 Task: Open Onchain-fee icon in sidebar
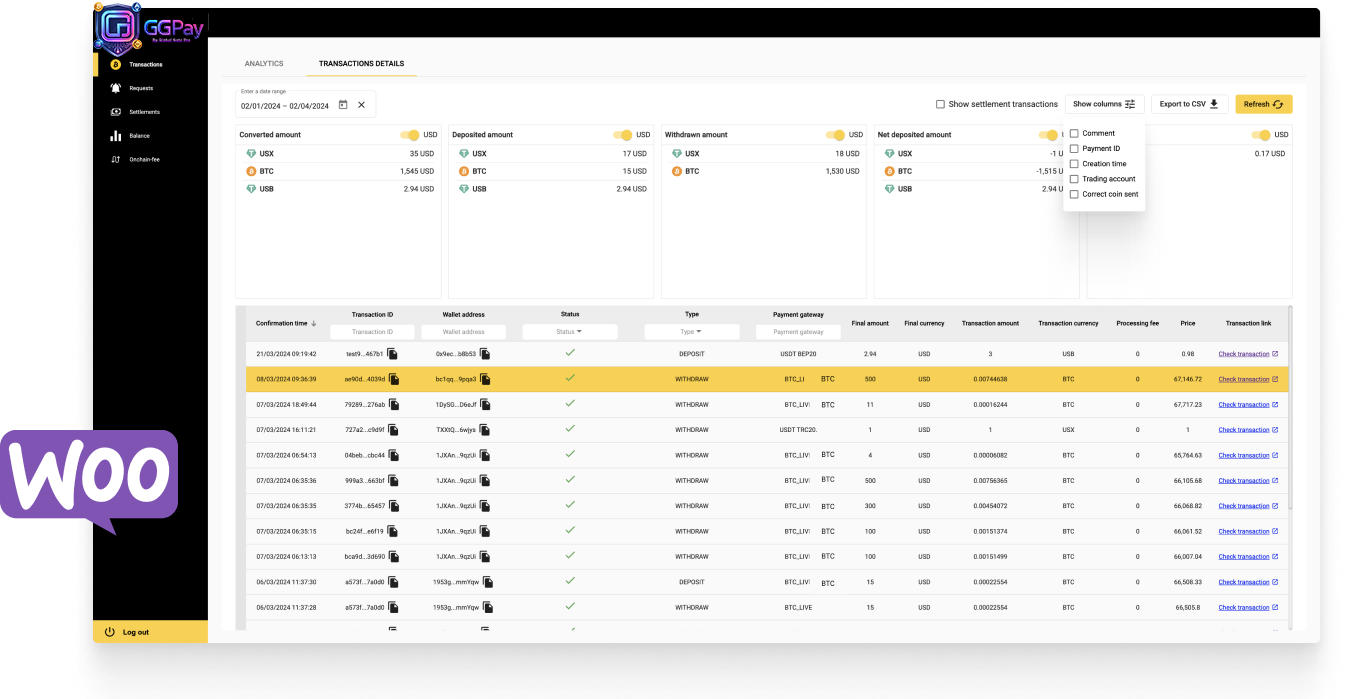116,159
